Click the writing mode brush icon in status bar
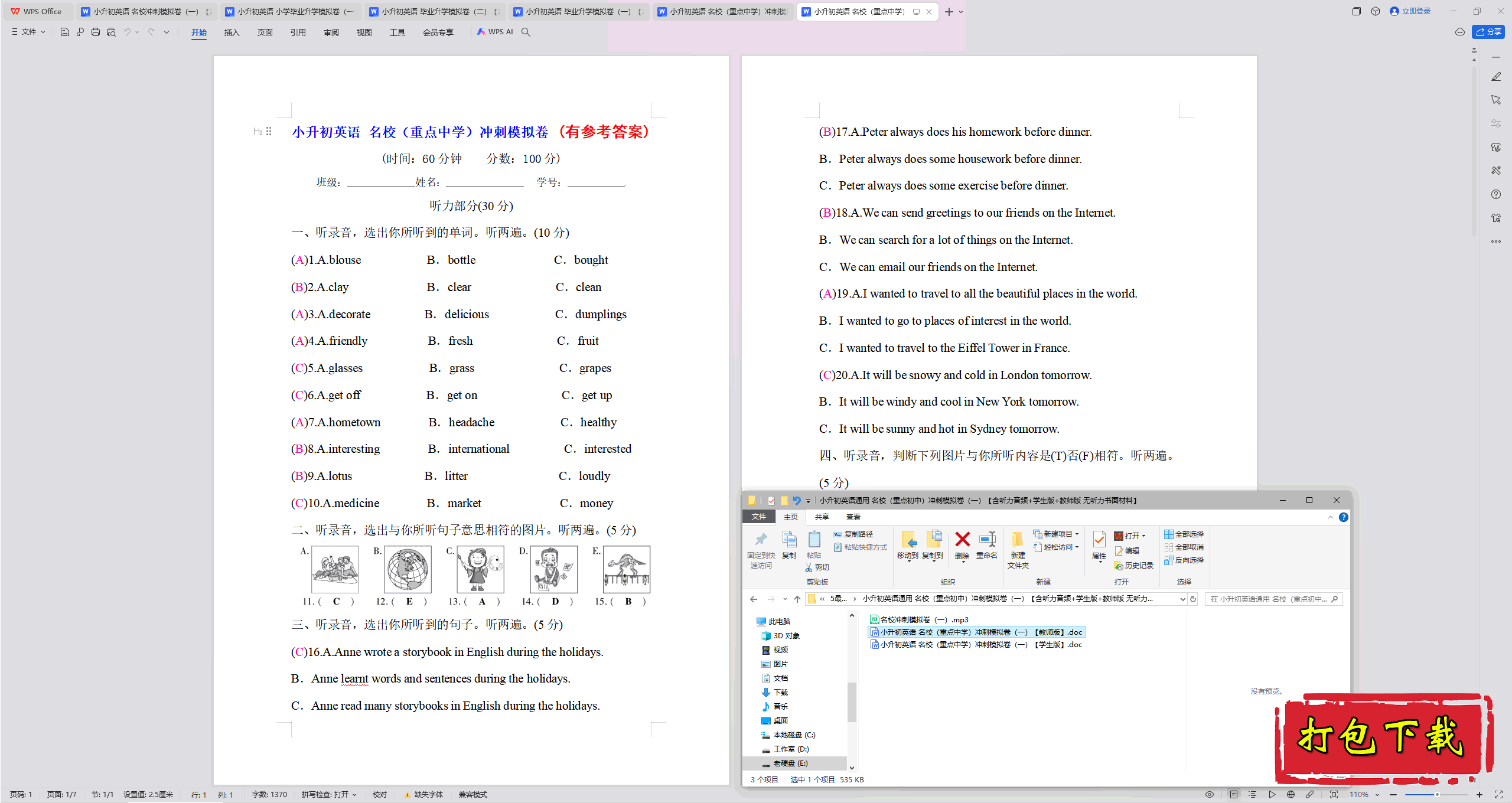The image size is (1512, 803). pyautogui.click(x=1309, y=794)
